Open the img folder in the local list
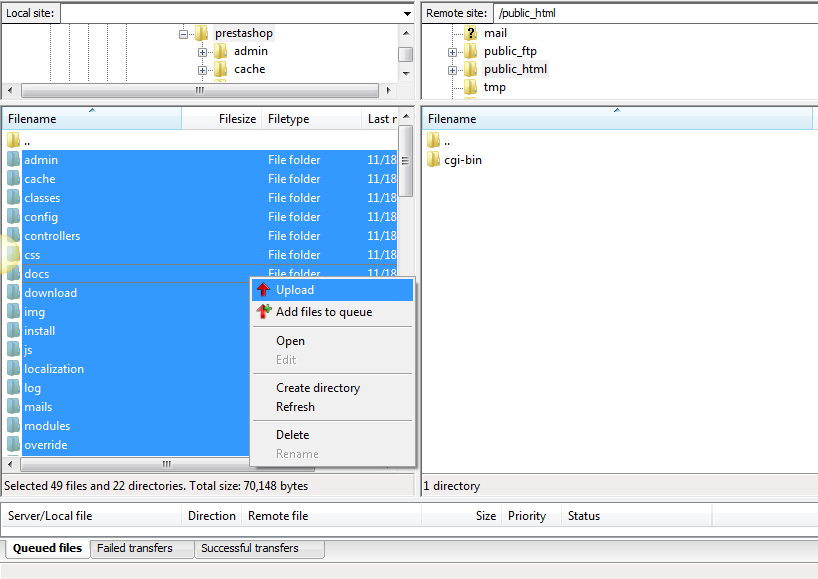 35,311
